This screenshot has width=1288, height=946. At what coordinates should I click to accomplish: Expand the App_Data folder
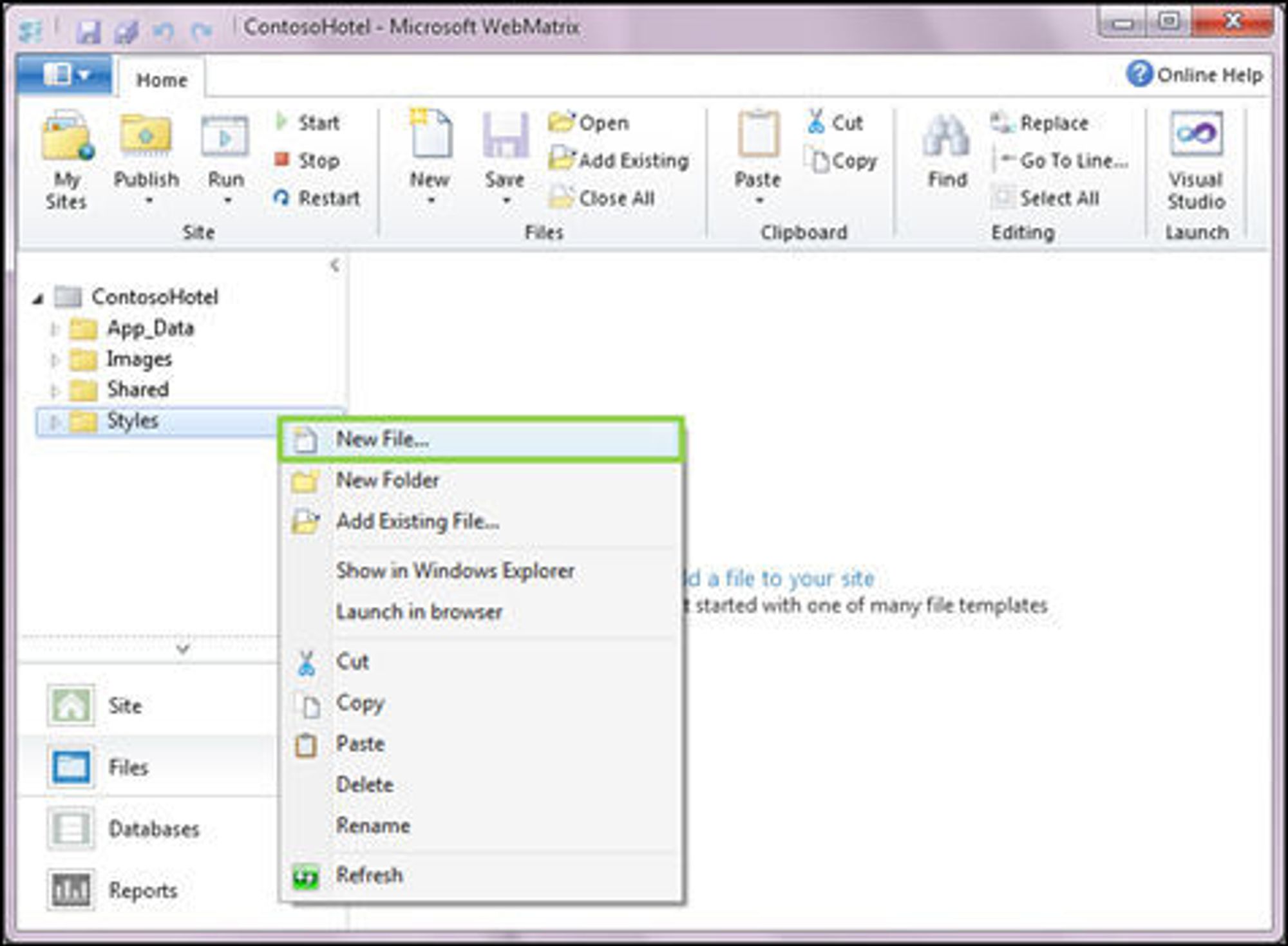[x=55, y=330]
